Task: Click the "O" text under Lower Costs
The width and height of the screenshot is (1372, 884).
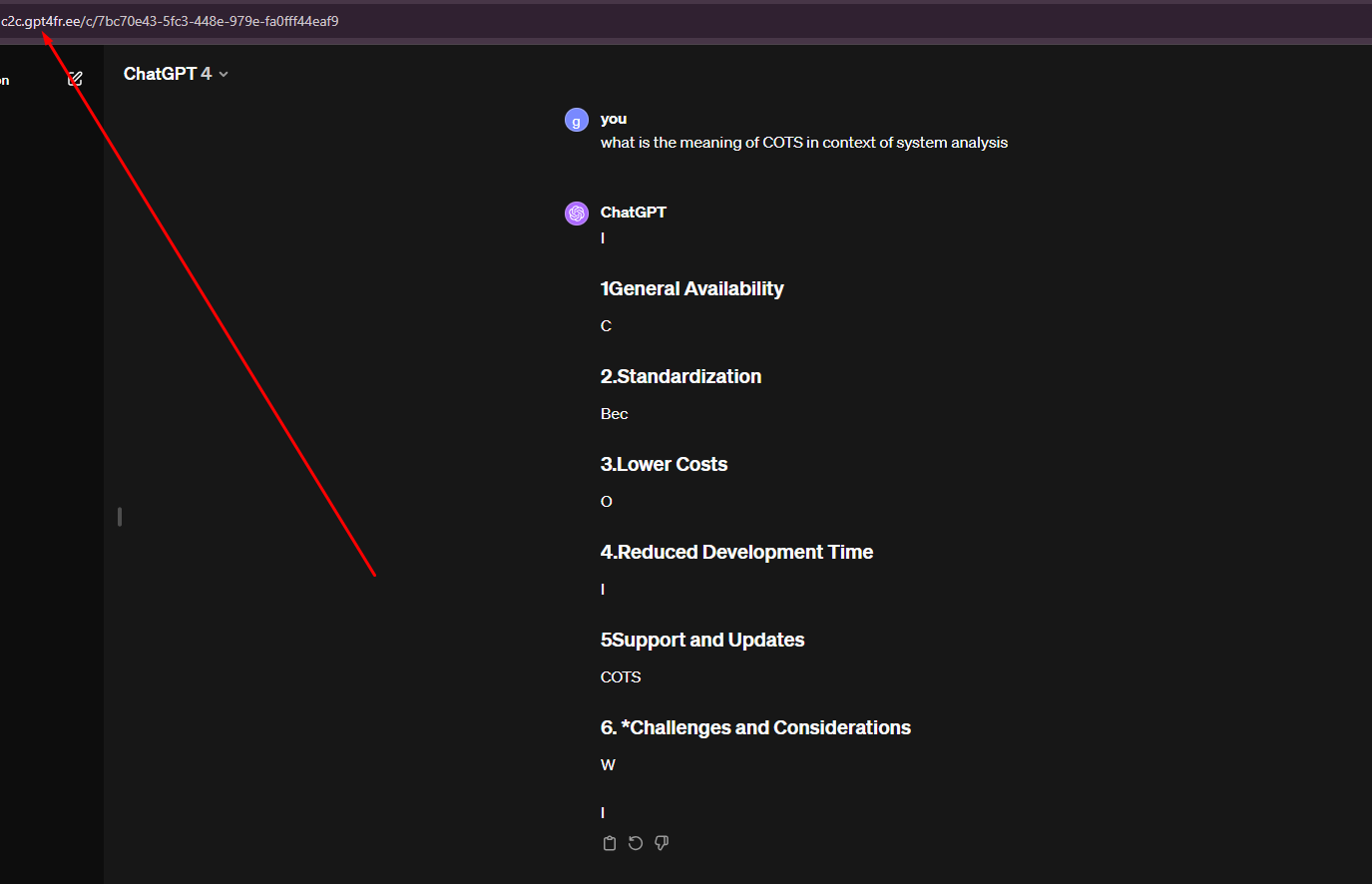Action: [x=606, y=502]
